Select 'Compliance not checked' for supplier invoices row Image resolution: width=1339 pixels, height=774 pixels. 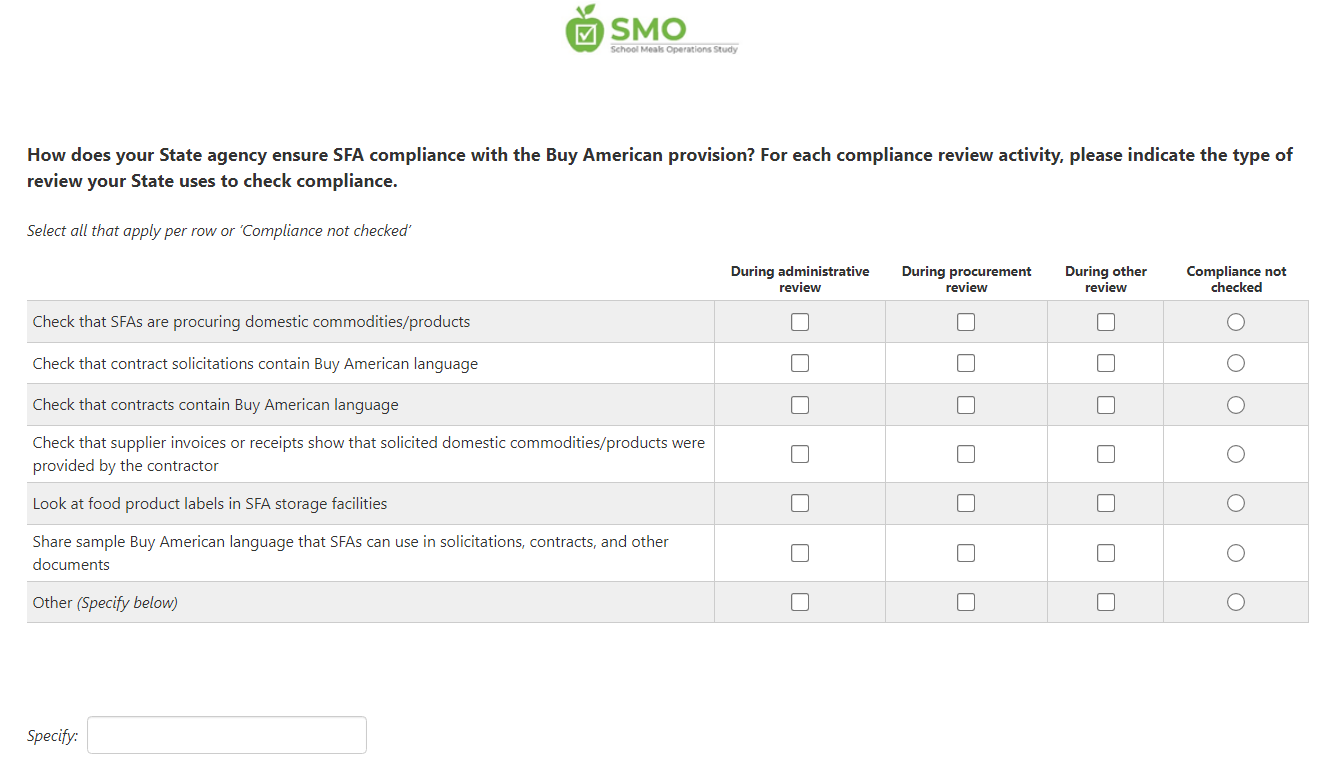coord(1236,454)
